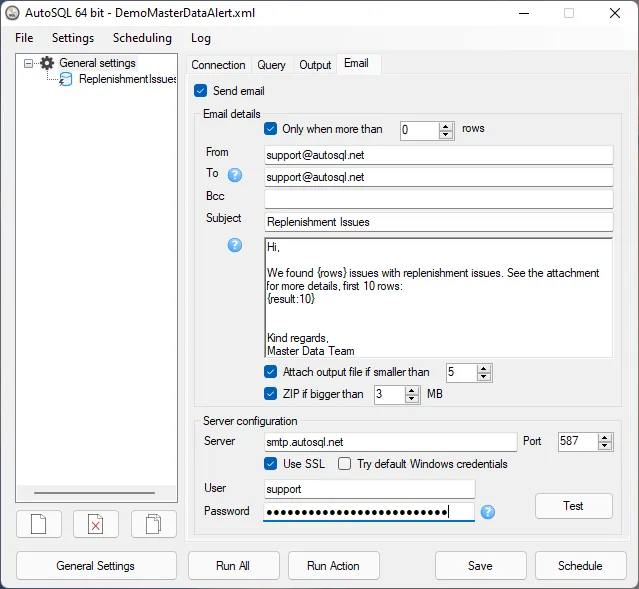Increase attach file size limit spinner

coord(484,369)
